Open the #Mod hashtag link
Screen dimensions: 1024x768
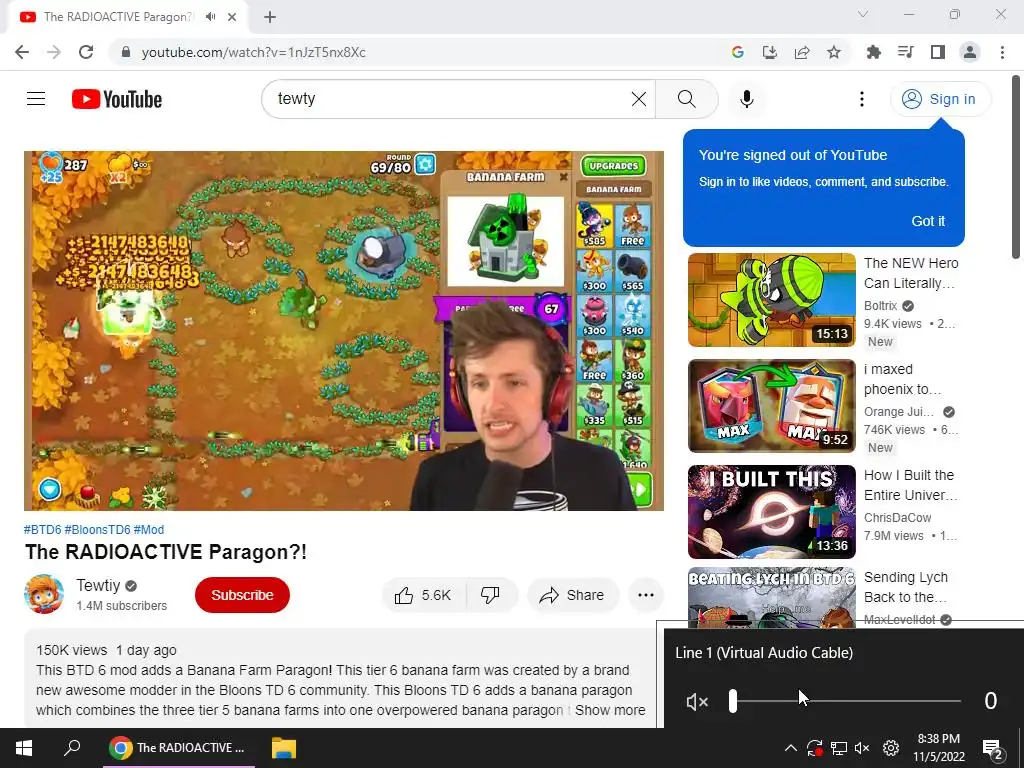point(149,530)
